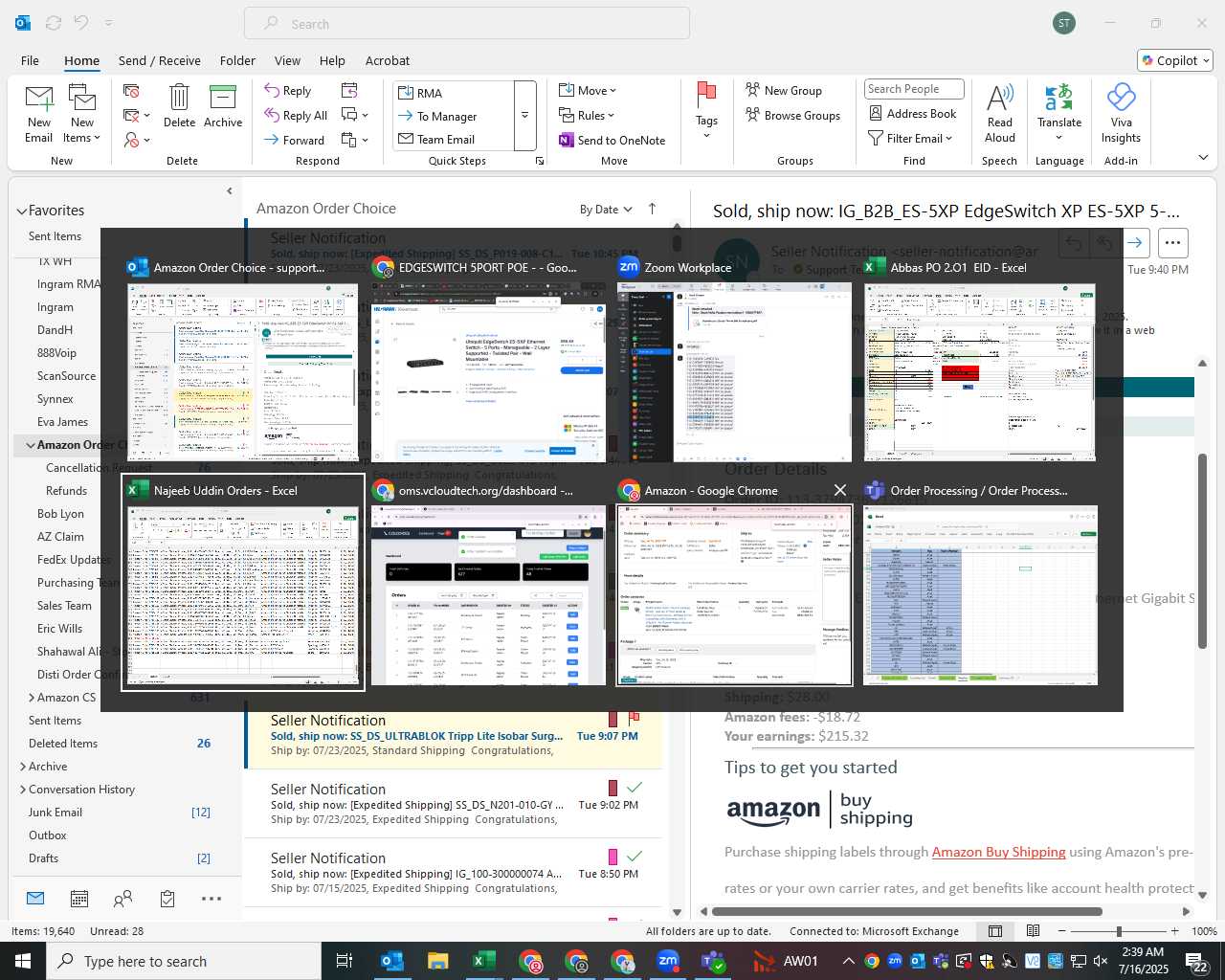Click the Amazon Buy Shipping link
The height and width of the screenshot is (980, 1225).
[998, 852]
